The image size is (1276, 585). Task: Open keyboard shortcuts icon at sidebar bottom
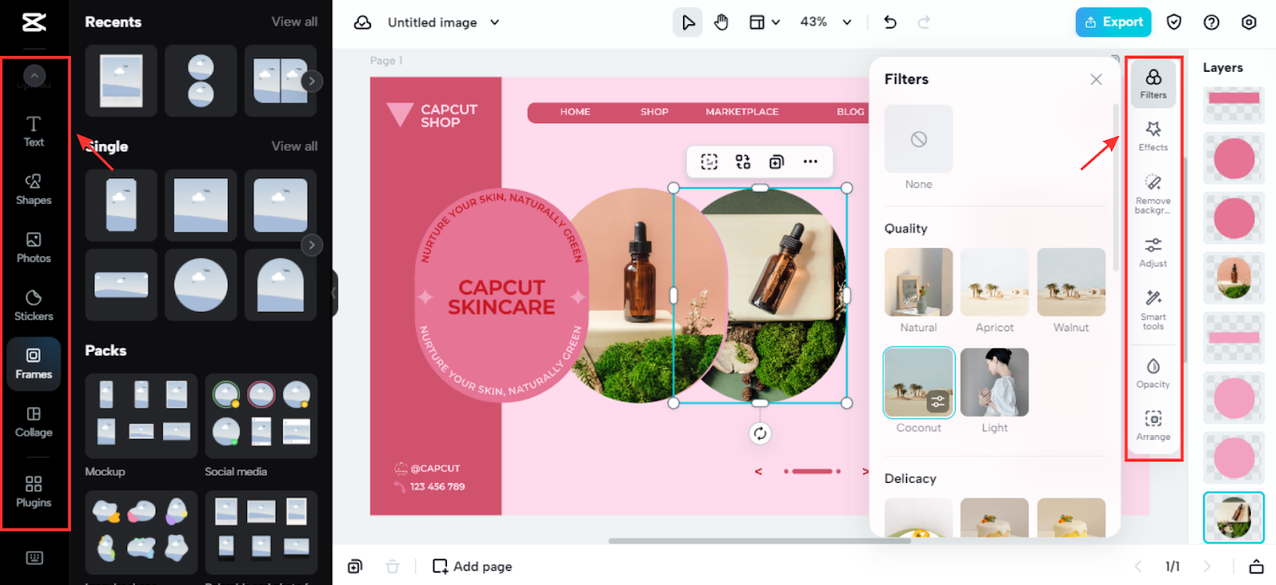(x=34, y=558)
